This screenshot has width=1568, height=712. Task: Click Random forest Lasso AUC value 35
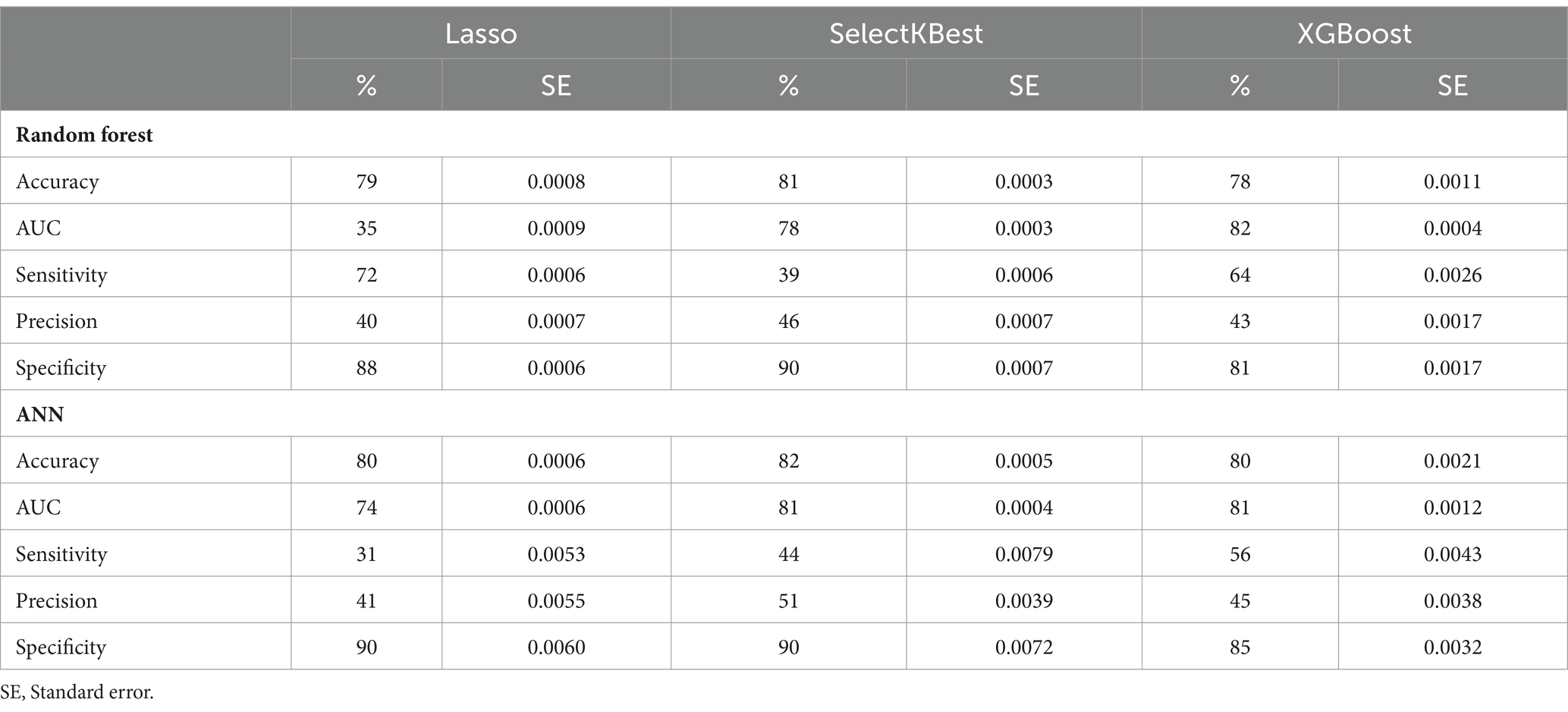click(x=366, y=228)
